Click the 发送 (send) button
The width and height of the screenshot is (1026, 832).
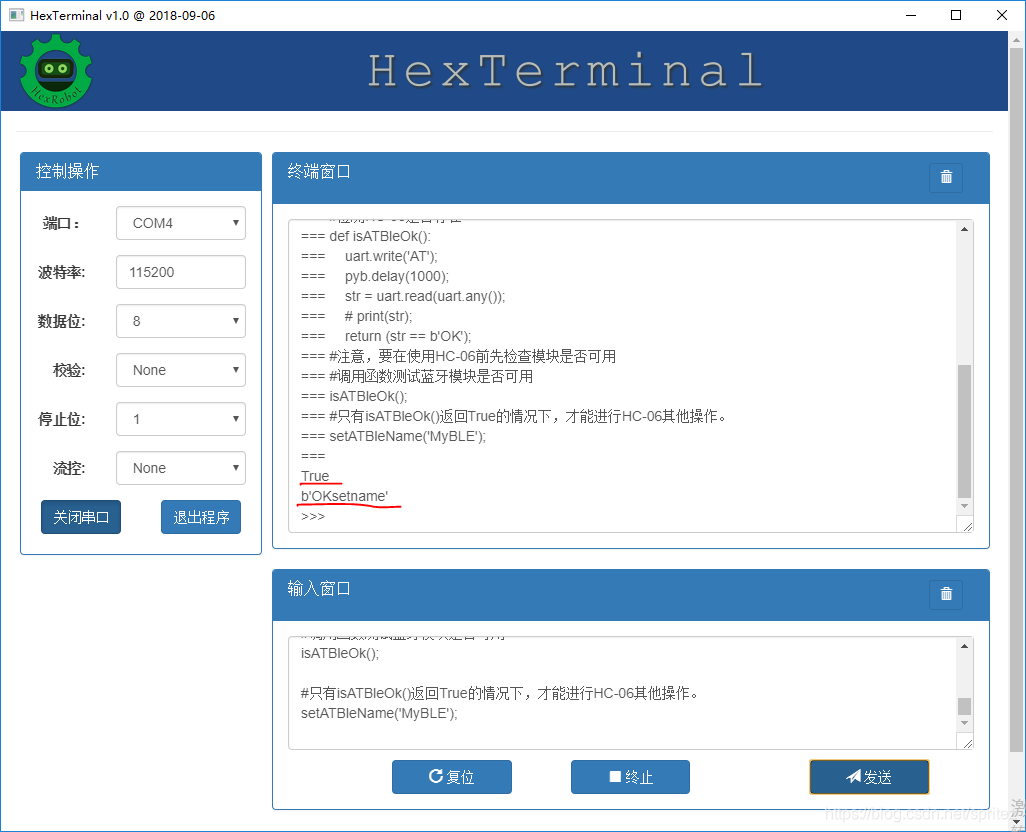869,777
